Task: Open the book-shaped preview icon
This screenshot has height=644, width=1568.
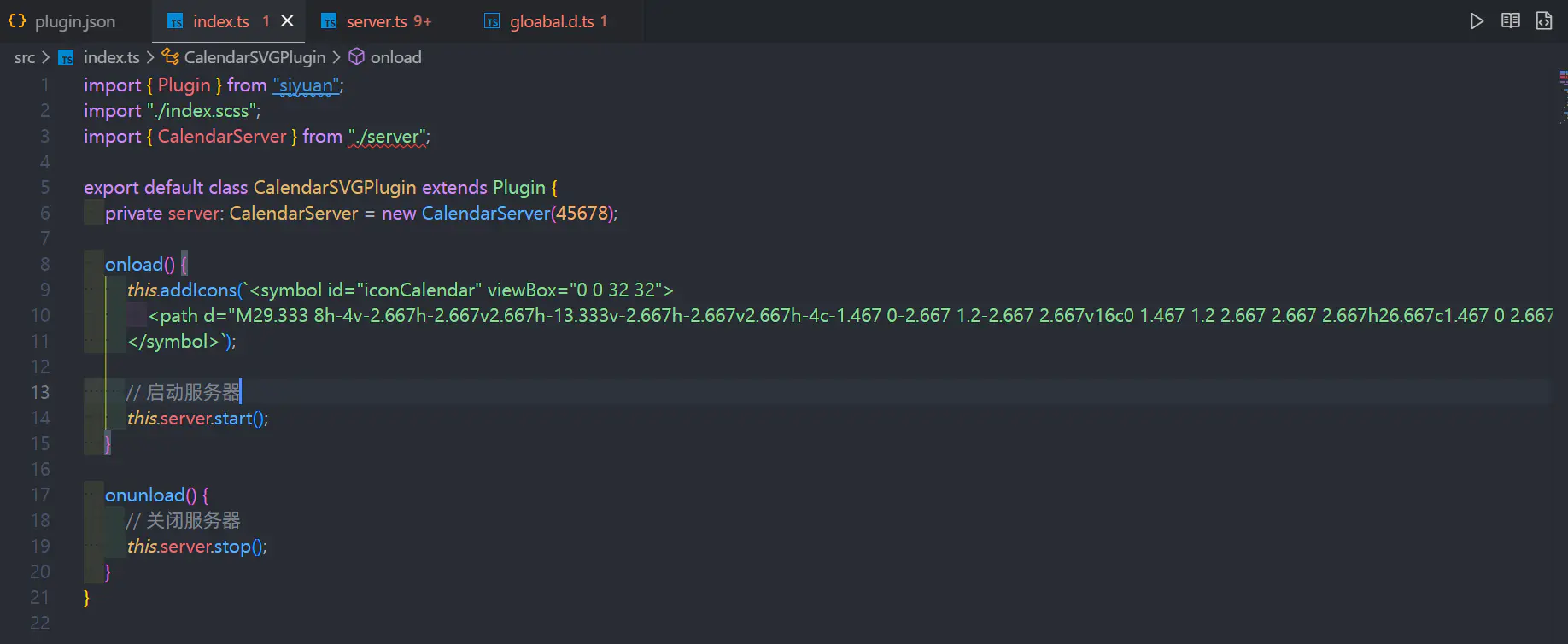Action: [1510, 20]
